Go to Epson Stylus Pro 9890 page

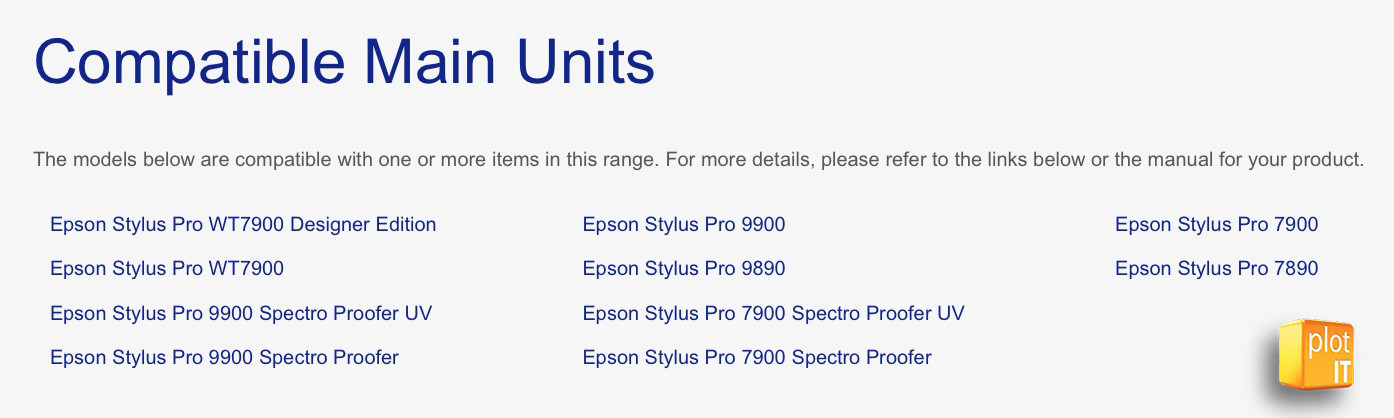click(x=684, y=268)
